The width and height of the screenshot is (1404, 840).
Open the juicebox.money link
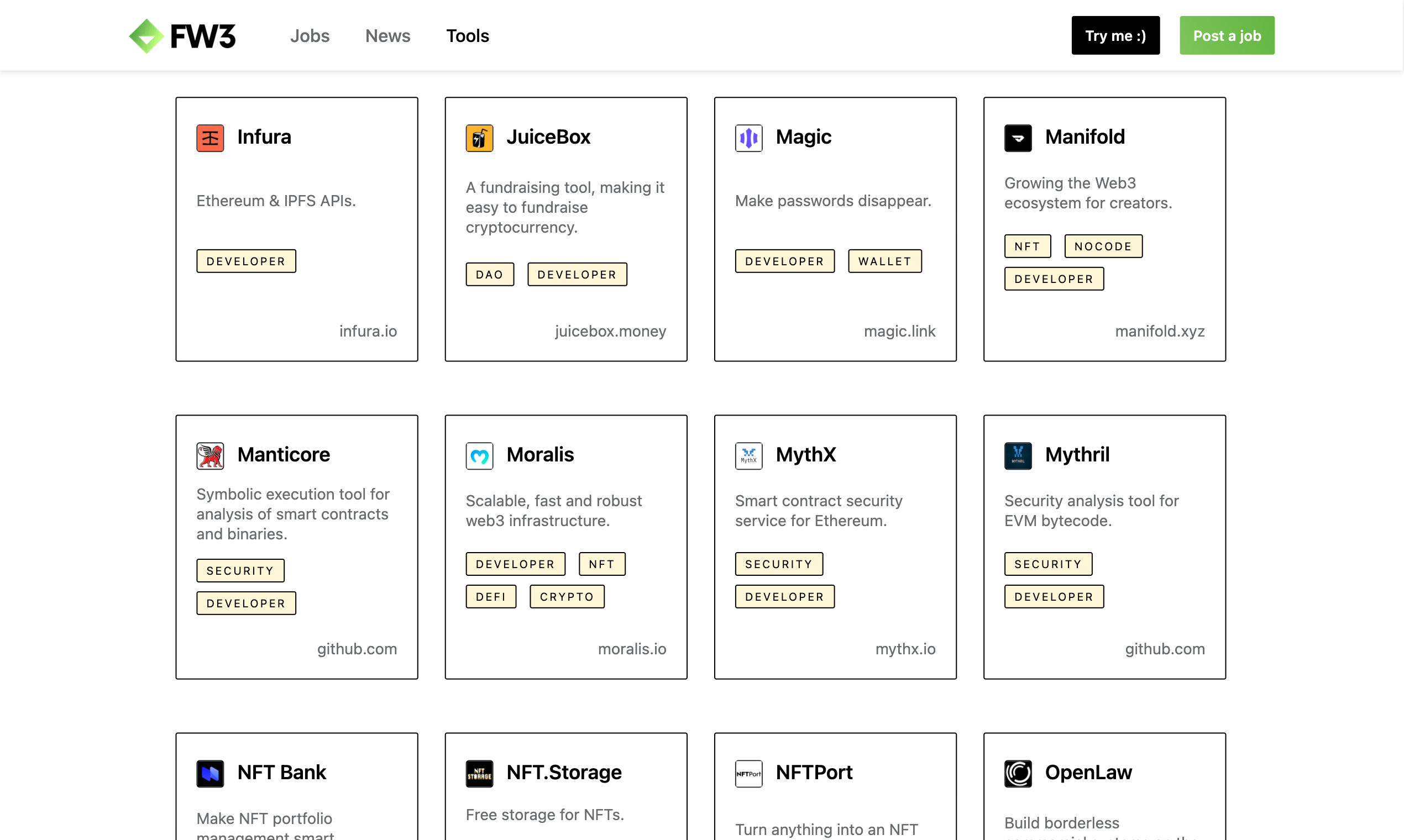(x=610, y=331)
